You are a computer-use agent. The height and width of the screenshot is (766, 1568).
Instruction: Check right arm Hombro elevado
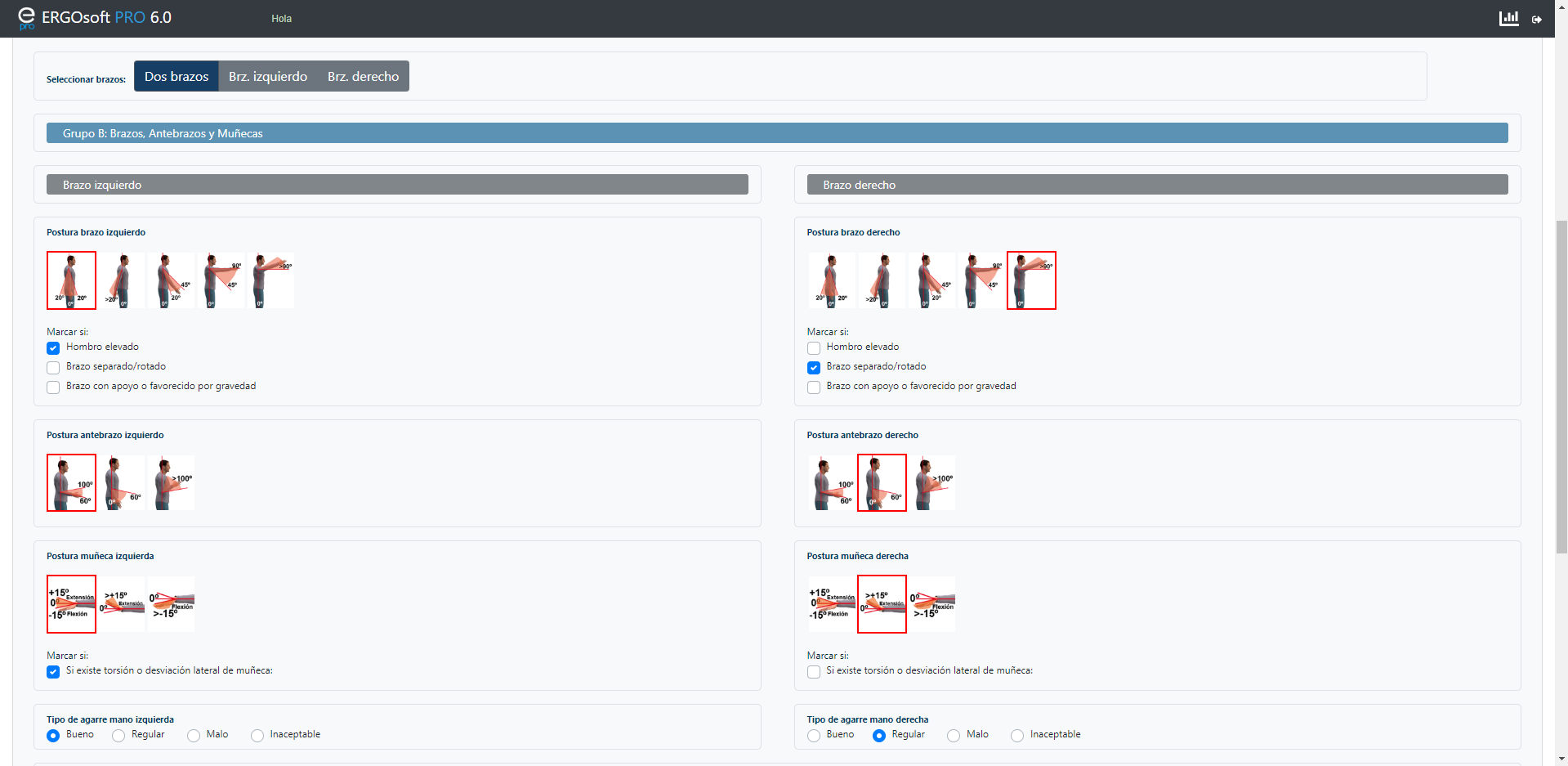pos(814,347)
